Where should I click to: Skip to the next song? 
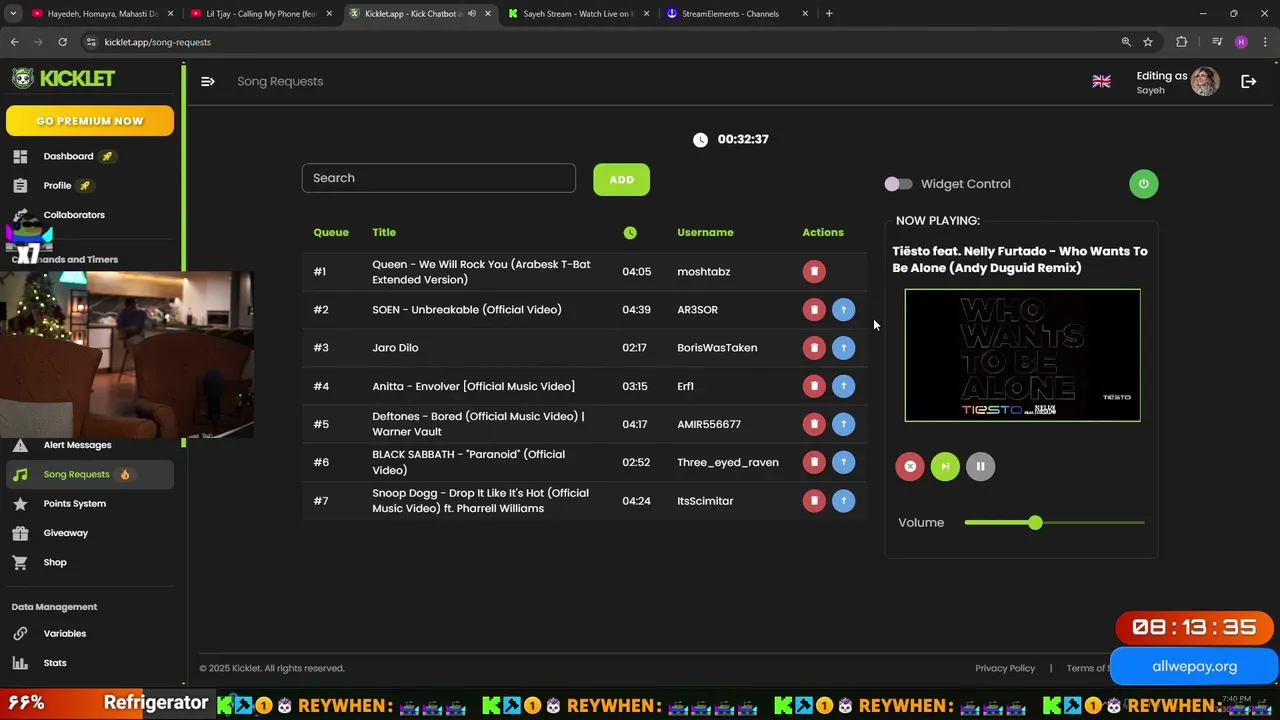click(x=945, y=466)
